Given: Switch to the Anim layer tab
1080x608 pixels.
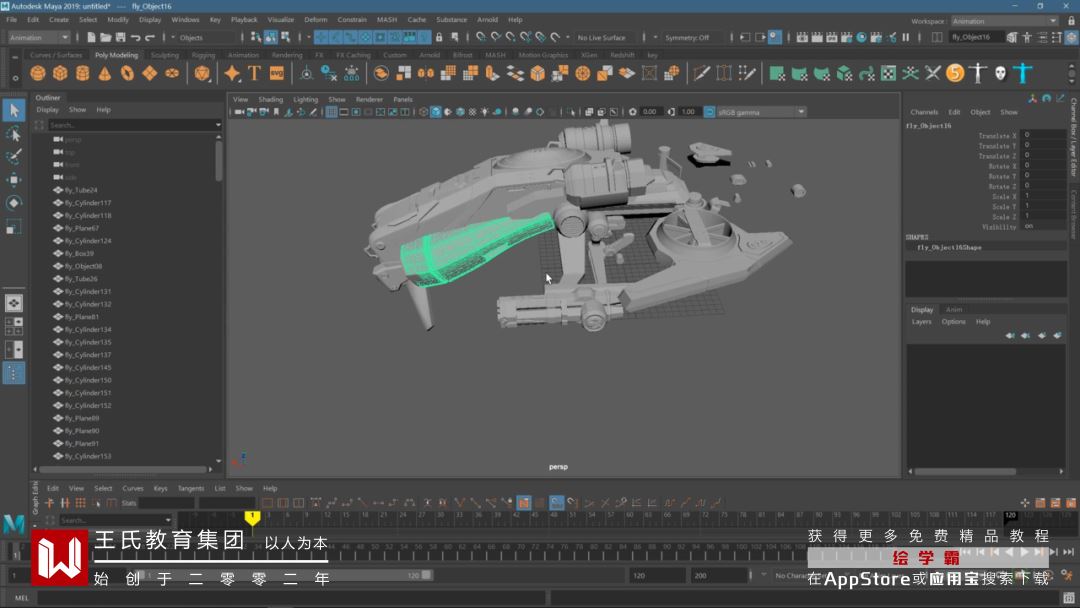Looking at the screenshot, I should (953, 309).
